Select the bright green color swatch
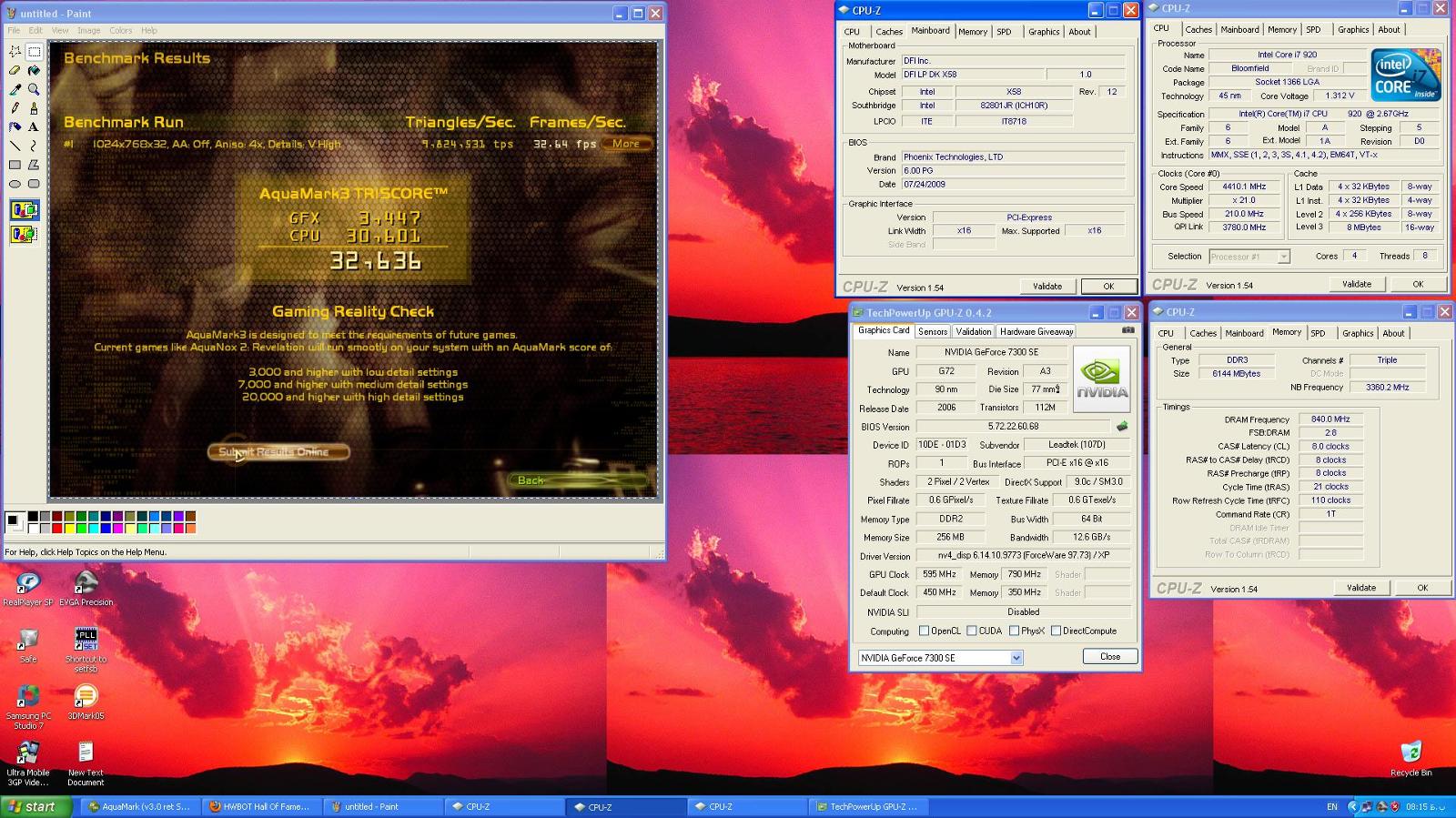 [81, 528]
